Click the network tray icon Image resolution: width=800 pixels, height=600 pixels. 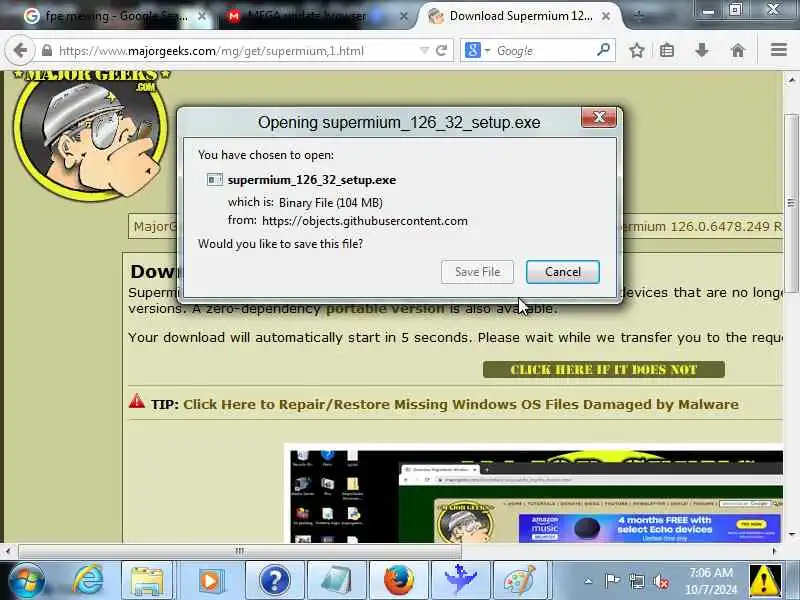637,581
